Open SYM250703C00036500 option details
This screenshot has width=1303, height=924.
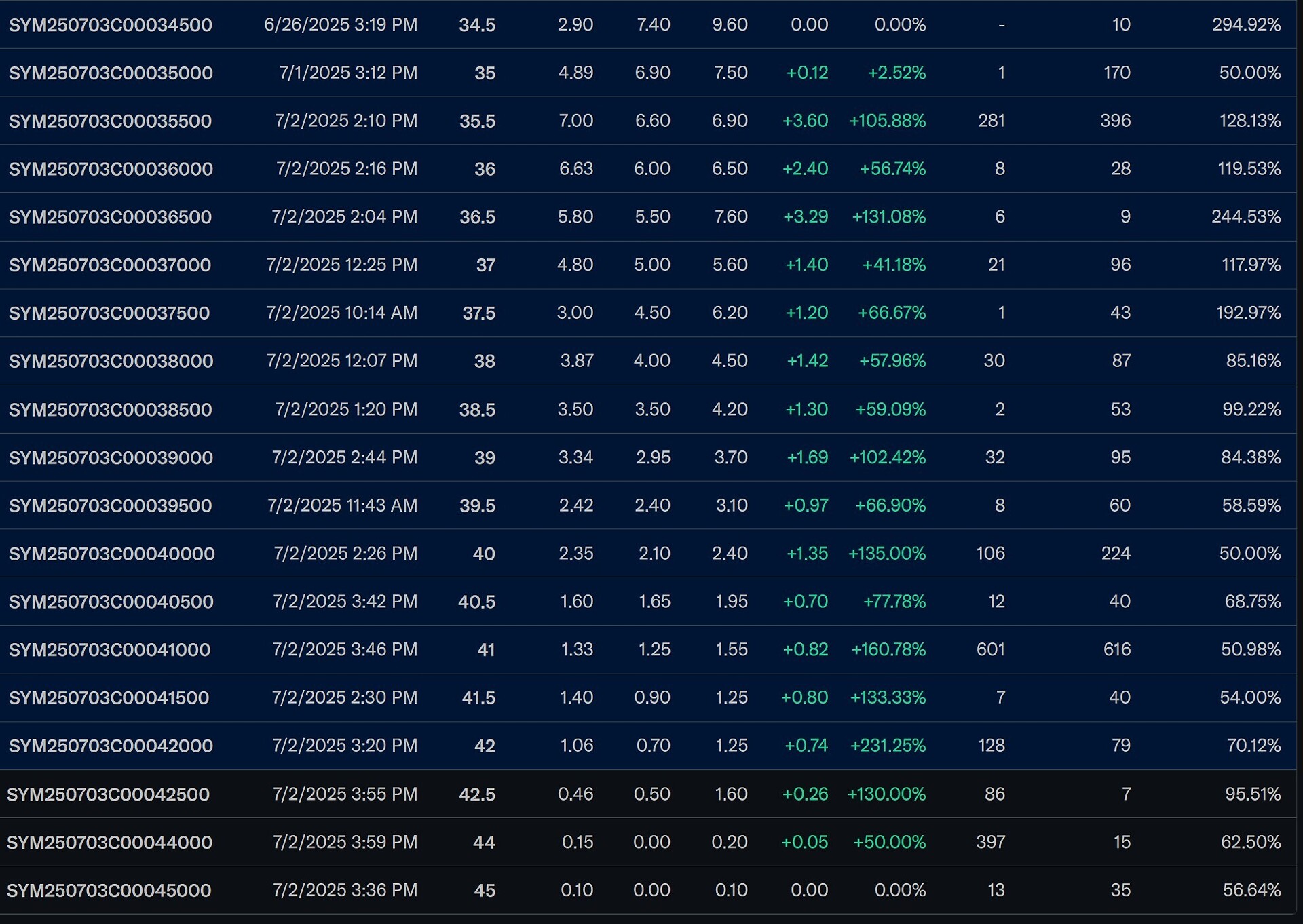tap(110, 217)
